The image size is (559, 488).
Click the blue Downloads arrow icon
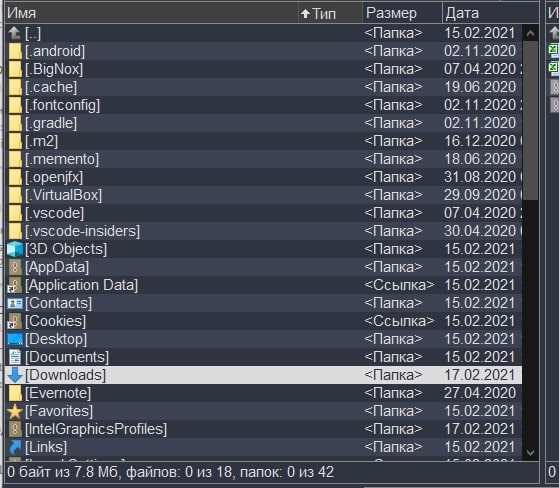[15, 375]
